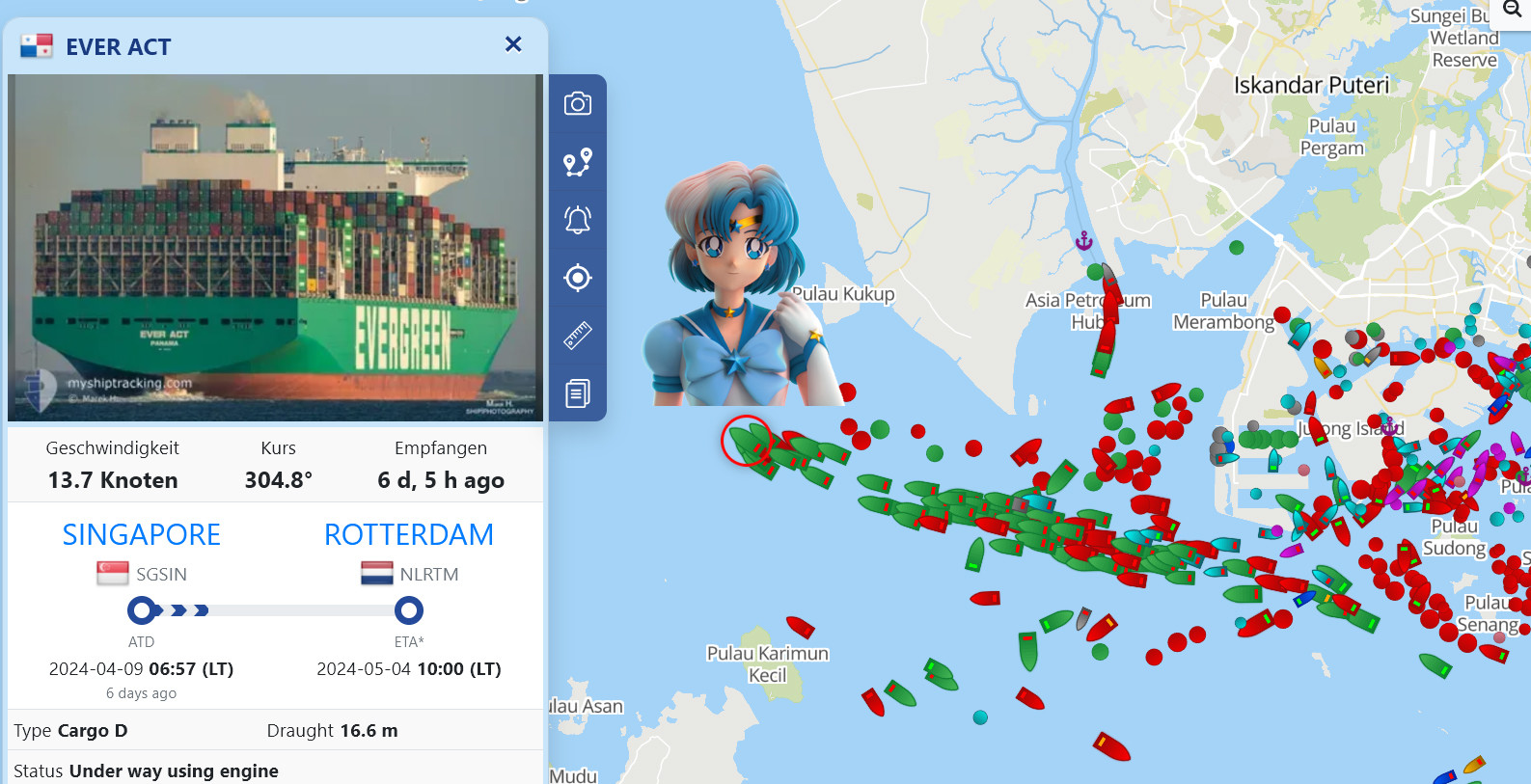This screenshot has width=1531, height=784.
Task: Click the Singapore flag next to SGSIN
Action: pyautogui.click(x=113, y=574)
